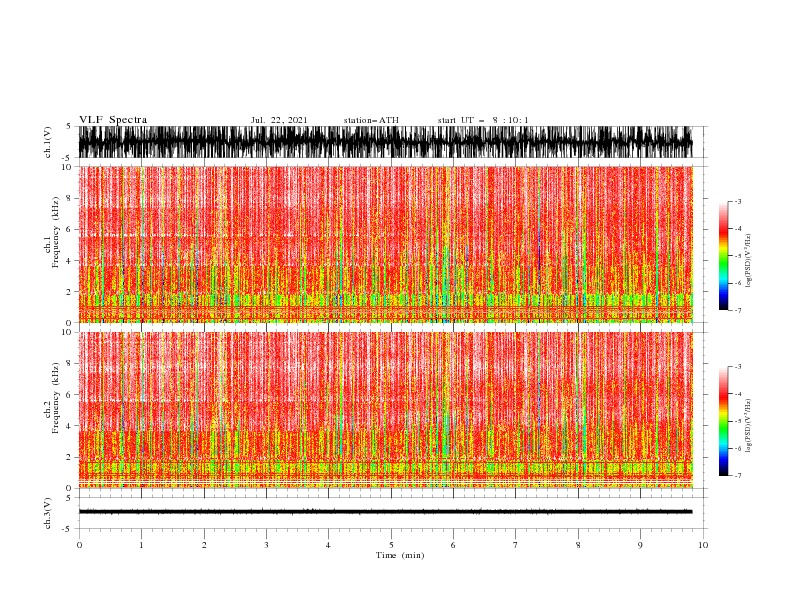The width and height of the screenshot is (792, 612).
Task: Click time axis tick label "2"
Action: point(204,545)
